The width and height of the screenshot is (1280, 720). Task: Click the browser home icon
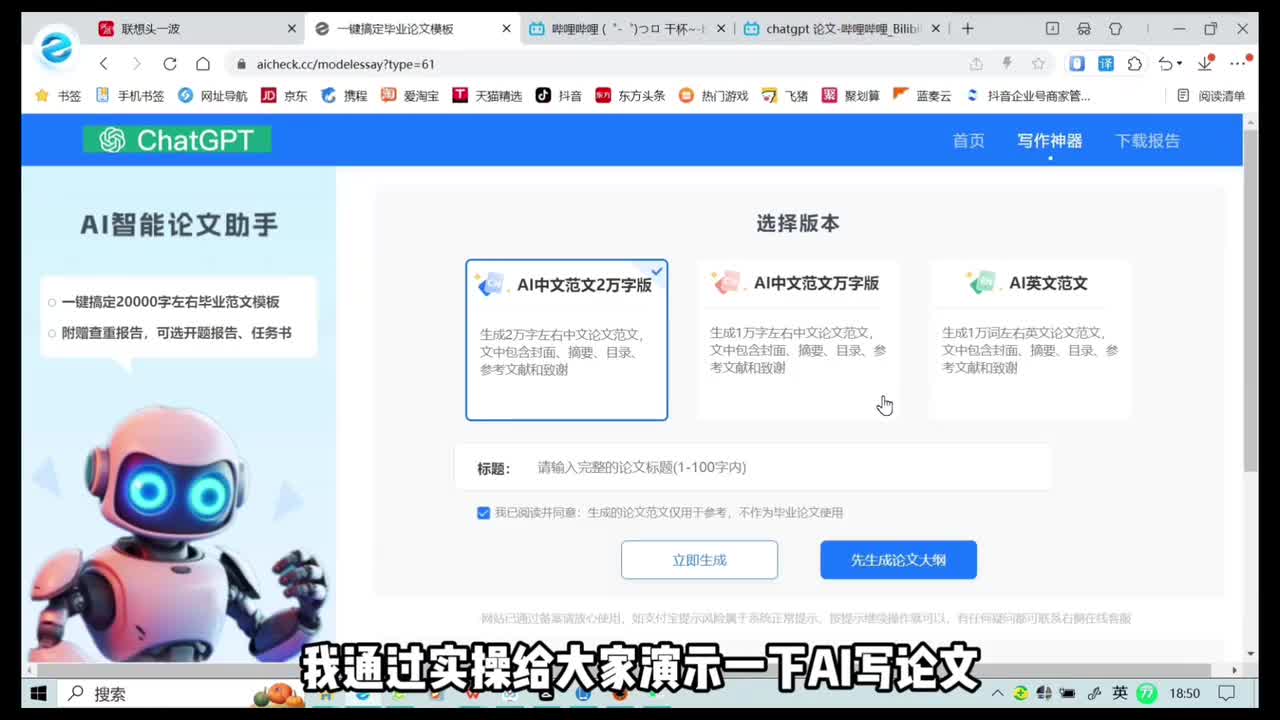tap(203, 64)
